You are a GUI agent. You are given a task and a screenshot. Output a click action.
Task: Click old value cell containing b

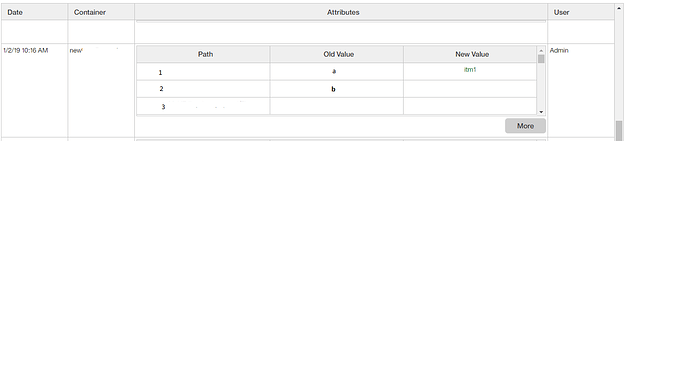click(337, 89)
